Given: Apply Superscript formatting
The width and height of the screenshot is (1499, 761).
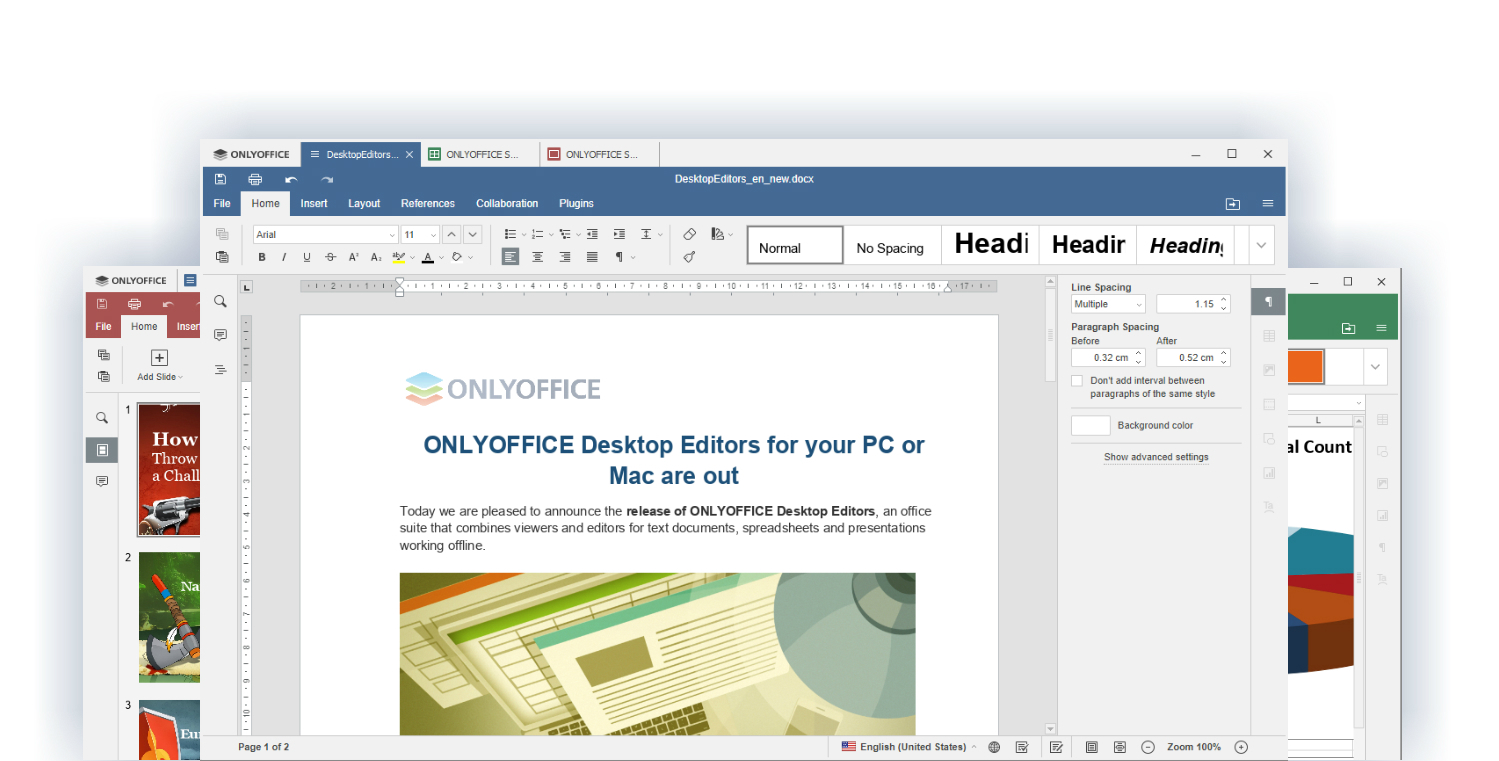Looking at the screenshot, I should pyautogui.click(x=354, y=257).
